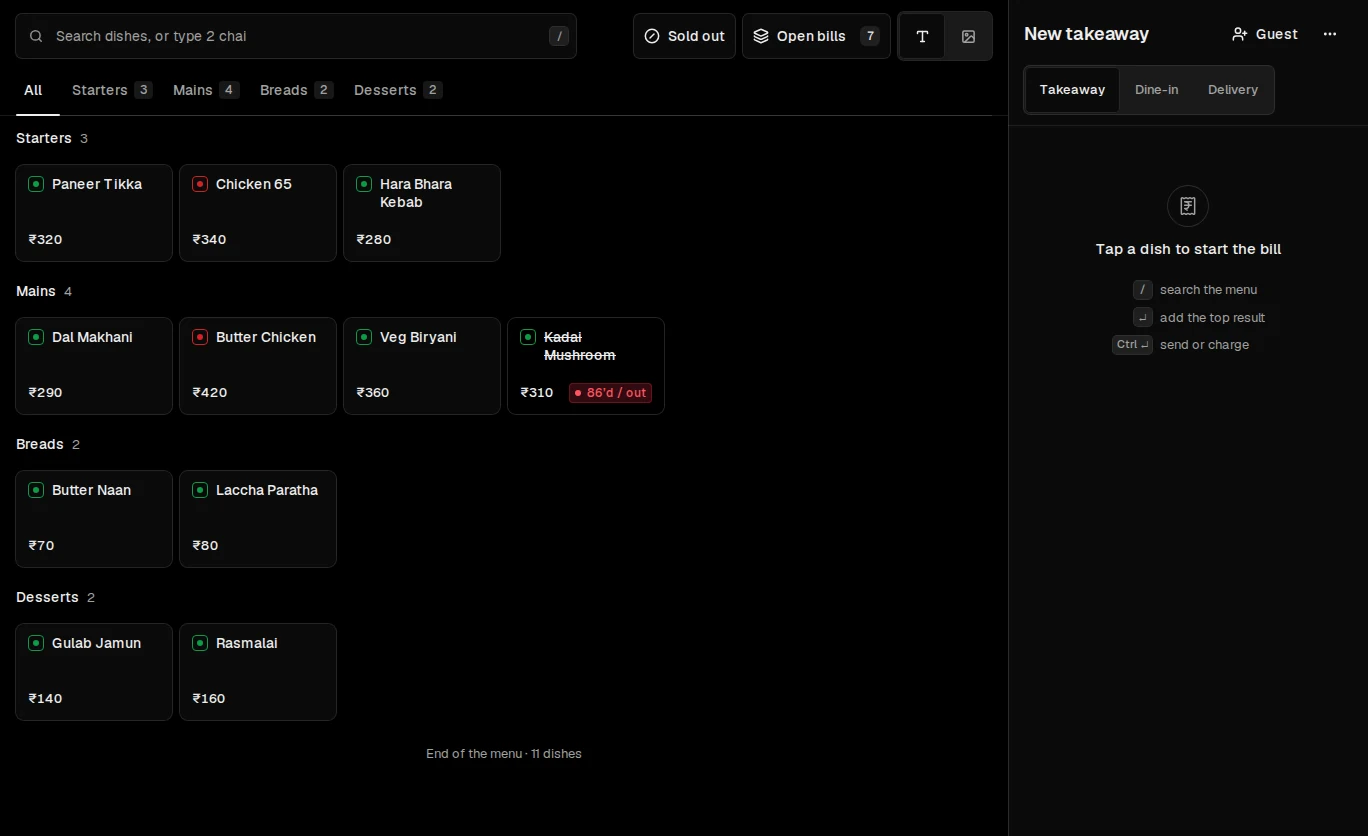1368x836 pixels.
Task: Click the non-veg mark on Chicken 65
Action: point(200,184)
